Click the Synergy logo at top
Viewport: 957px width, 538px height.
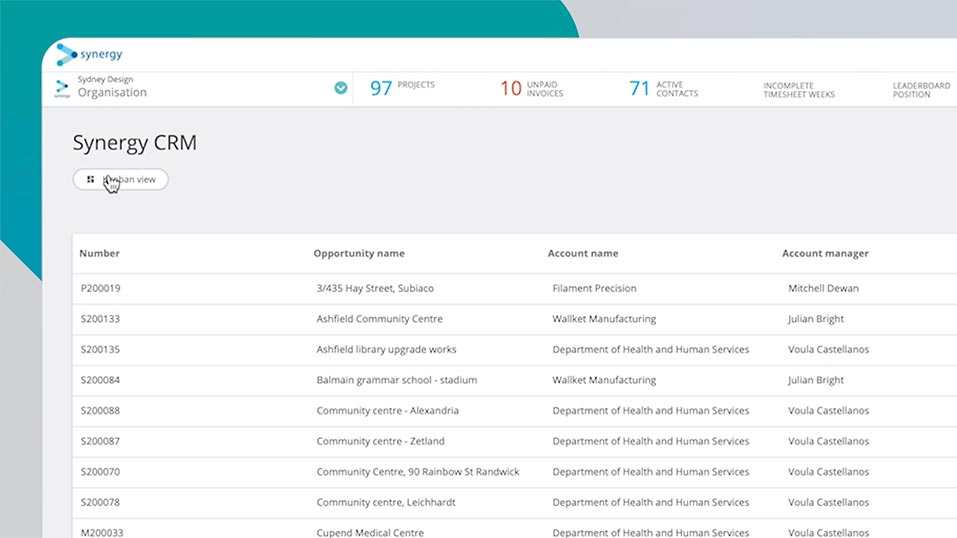(89, 54)
